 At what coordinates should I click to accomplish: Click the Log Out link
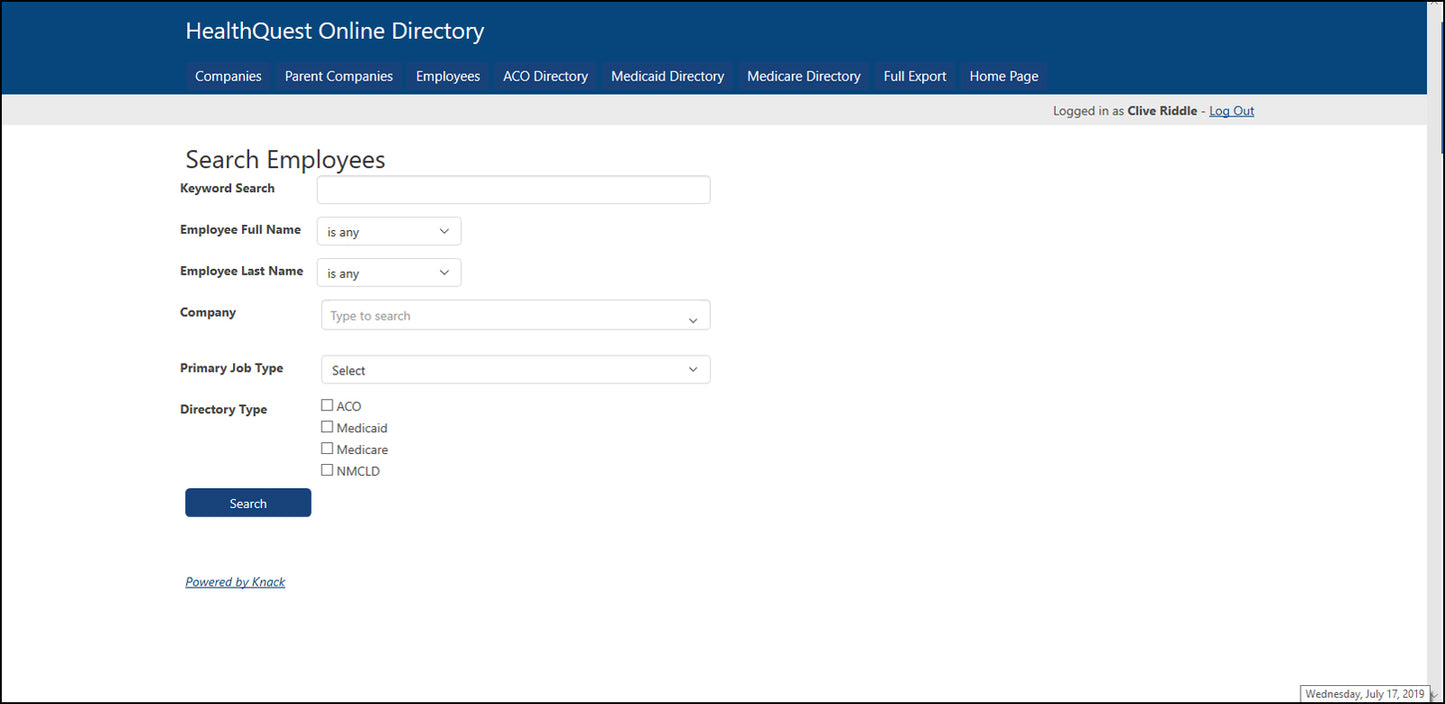pos(1231,111)
